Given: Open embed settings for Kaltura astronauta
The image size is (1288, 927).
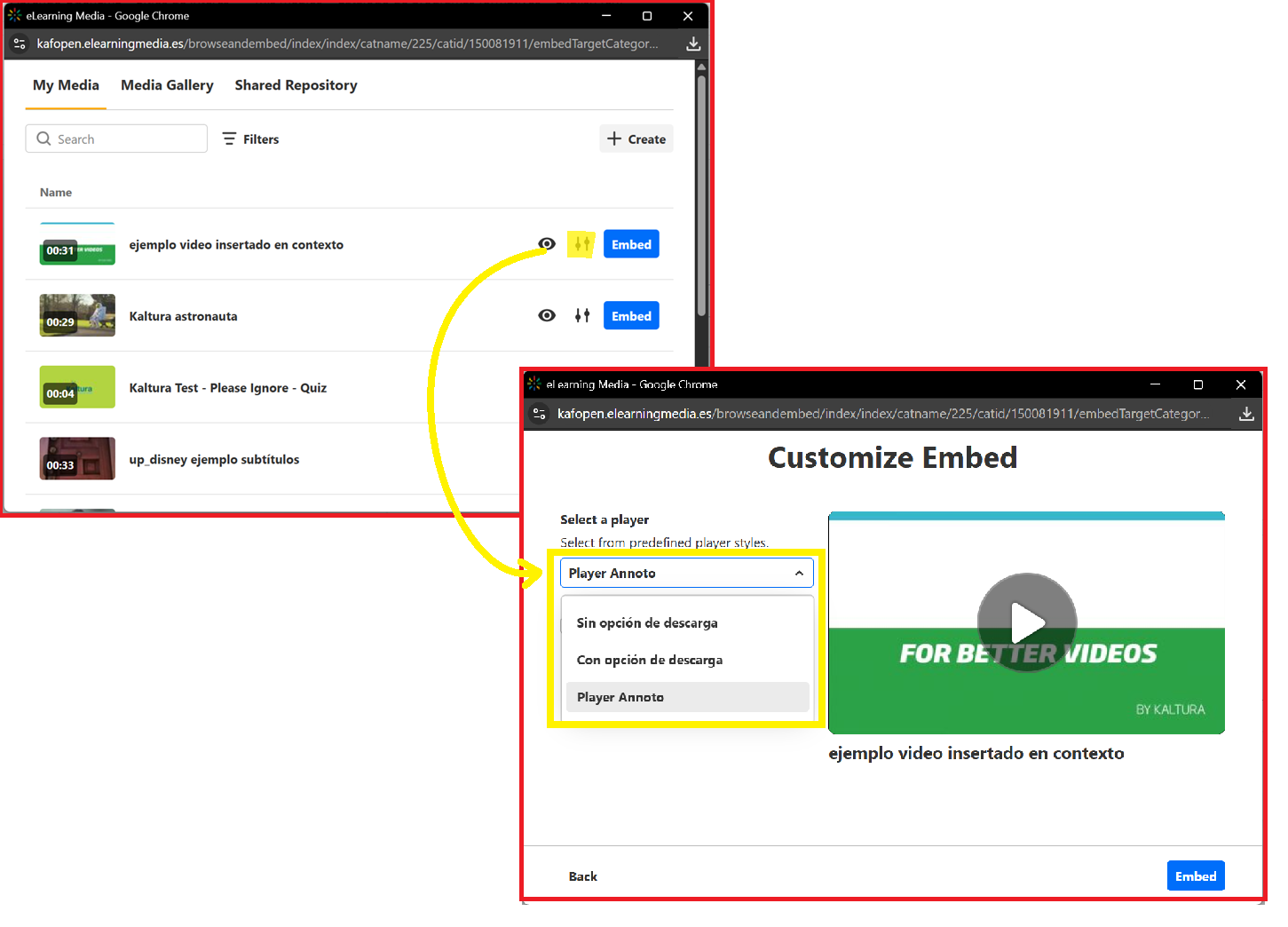Looking at the screenshot, I should pyautogui.click(x=582, y=315).
